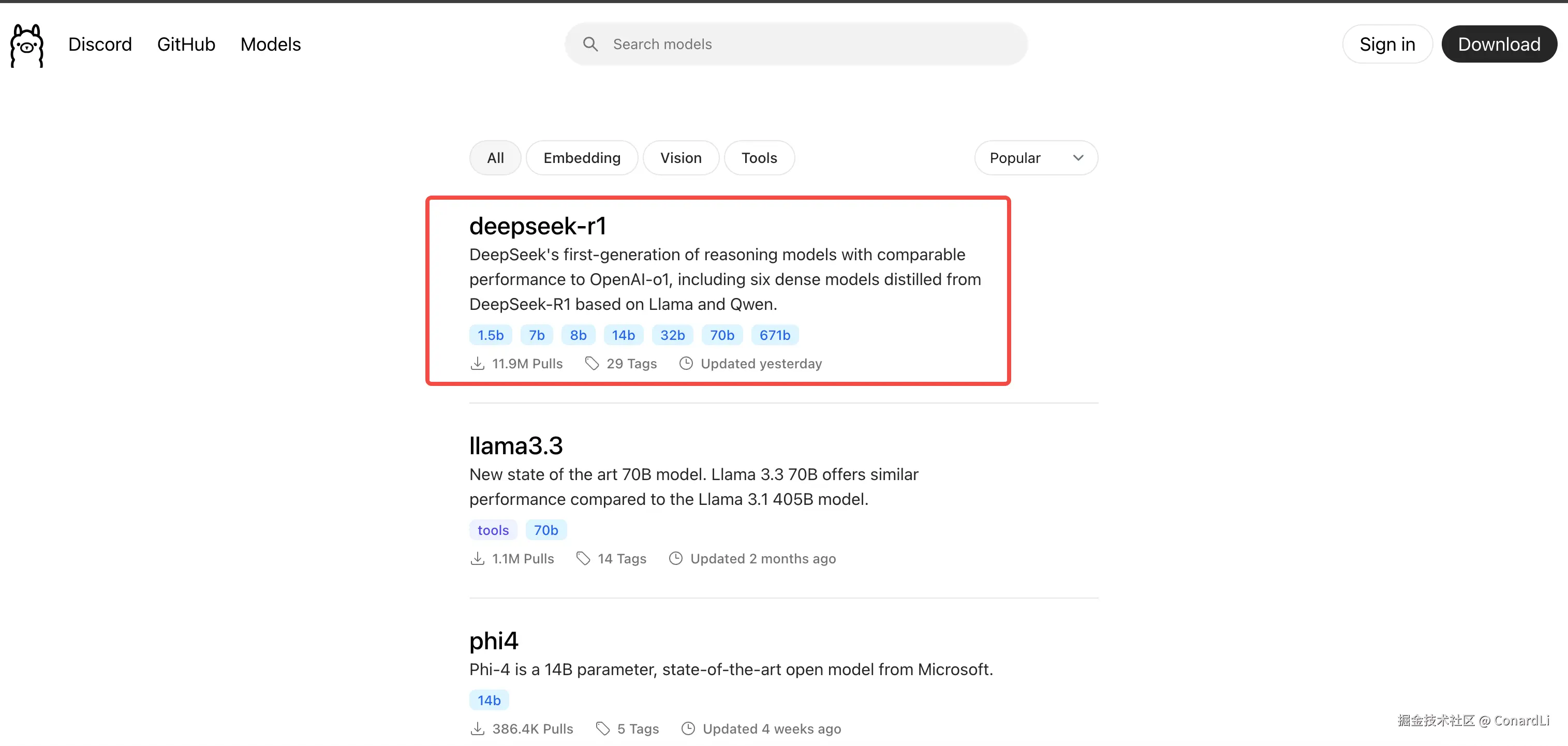This screenshot has height=746, width=1568.
Task: Click the search magnifier icon
Action: click(x=590, y=44)
